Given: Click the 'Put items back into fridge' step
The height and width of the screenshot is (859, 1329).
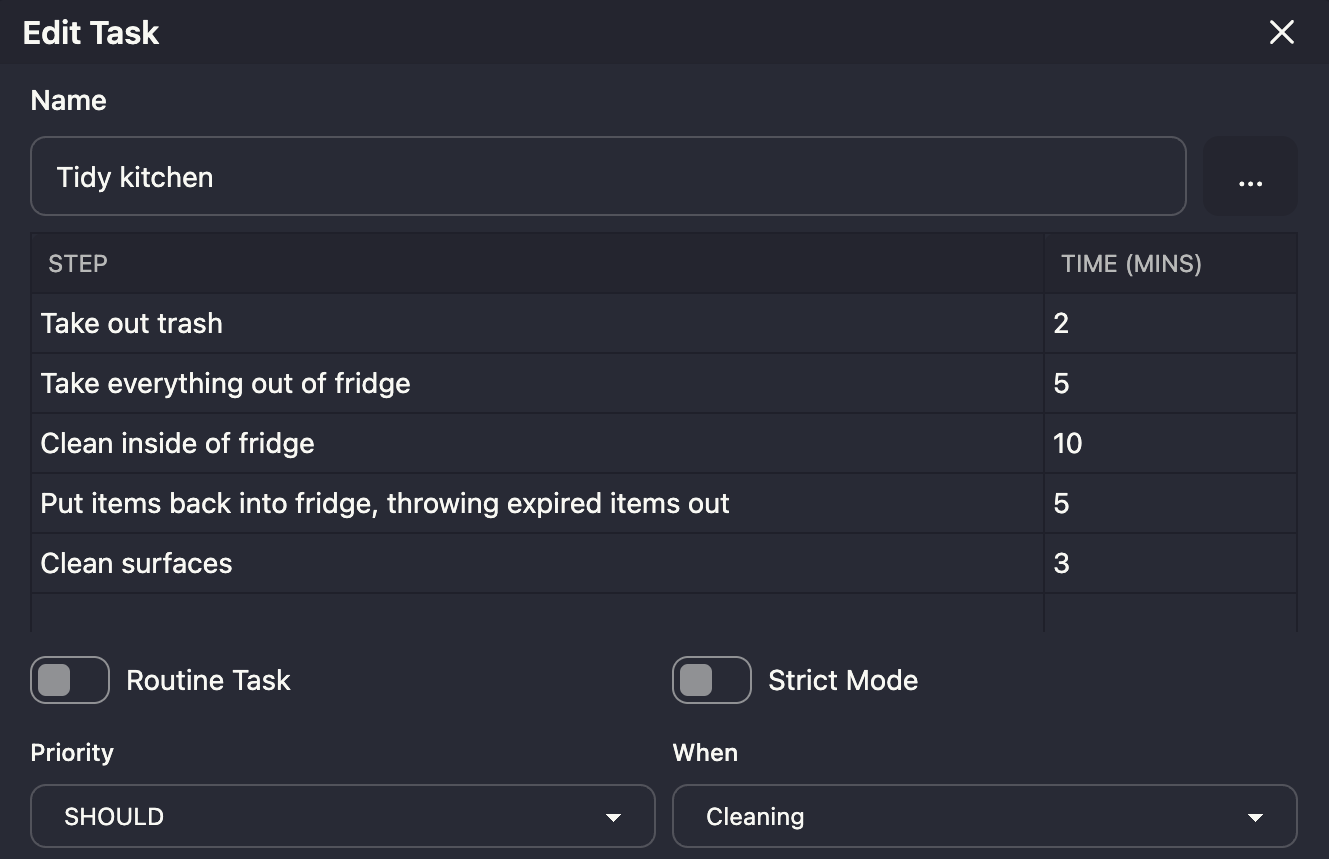Looking at the screenshot, I should coord(537,503).
